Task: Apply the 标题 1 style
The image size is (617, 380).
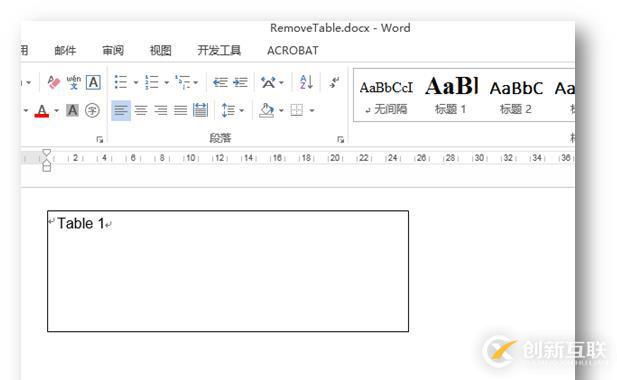Action: coord(451,96)
